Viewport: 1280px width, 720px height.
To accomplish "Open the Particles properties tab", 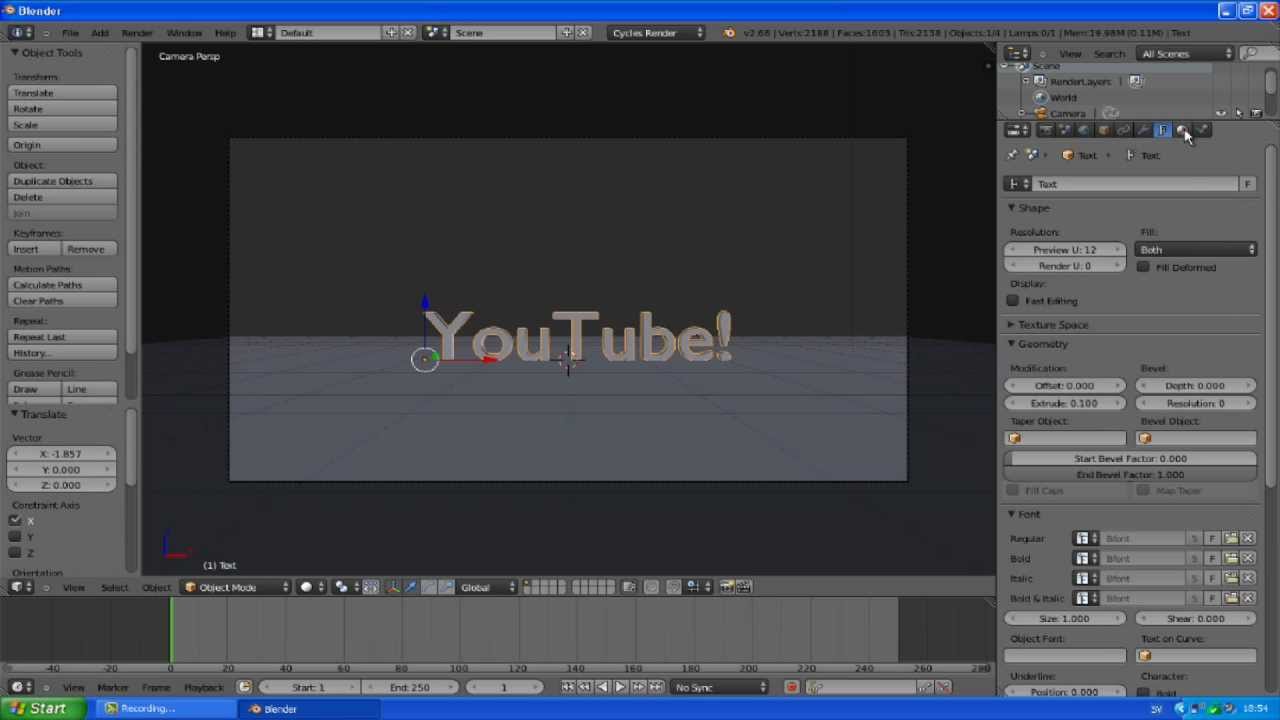I will [1202, 130].
